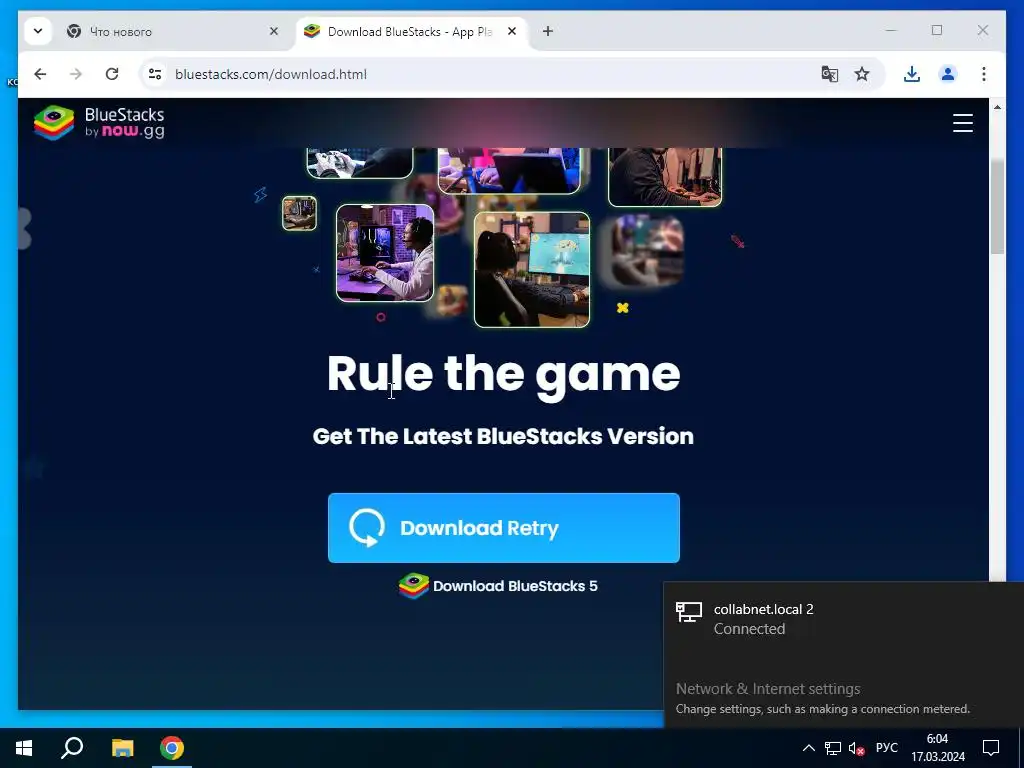Viewport: 1024px width, 768px height.
Task: Select the collabnet.local 2 network entry
Action: point(844,618)
